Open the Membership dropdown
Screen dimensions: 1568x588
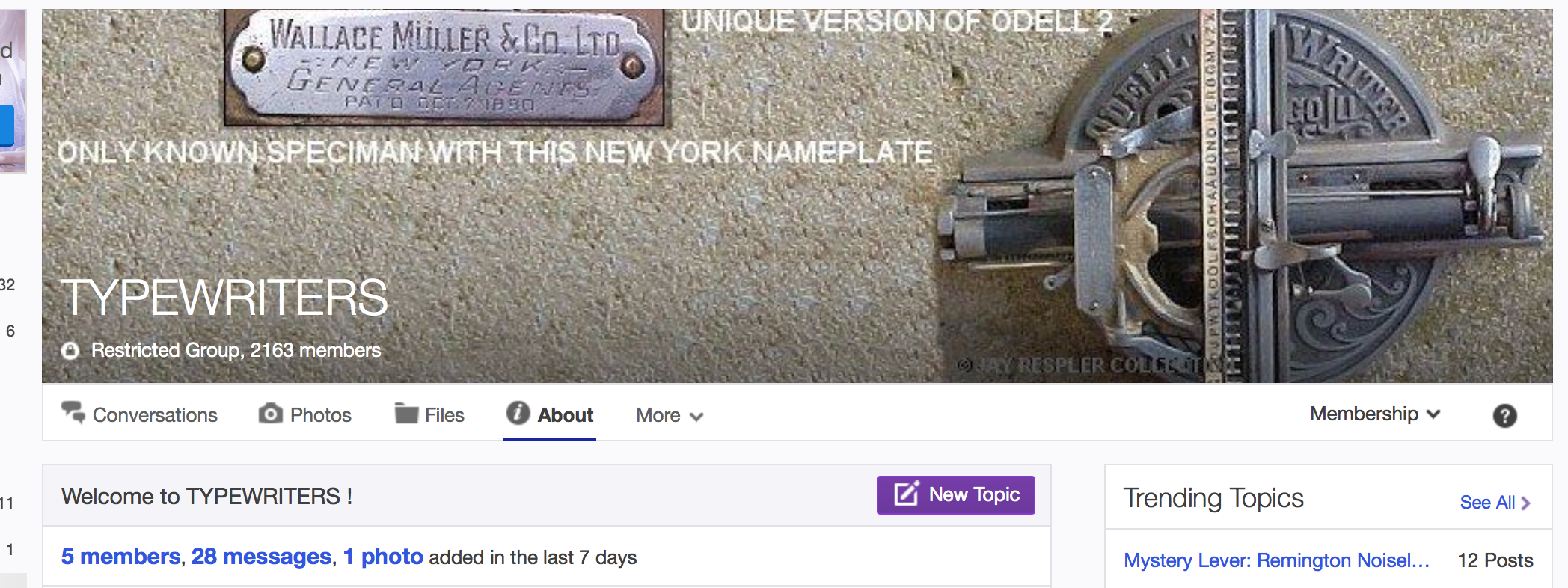[1375, 414]
